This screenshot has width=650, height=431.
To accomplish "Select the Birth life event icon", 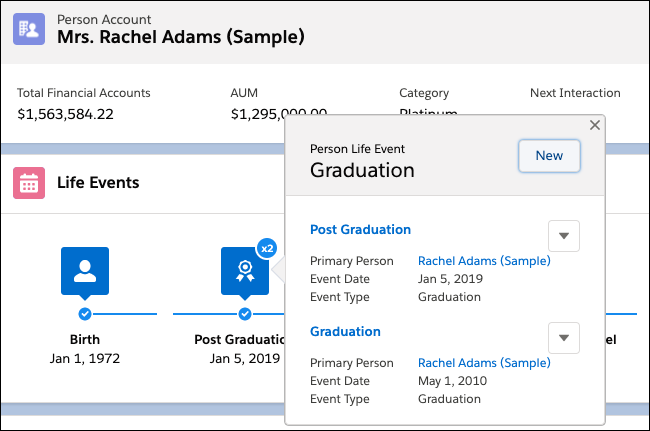I will pyautogui.click(x=85, y=271).
